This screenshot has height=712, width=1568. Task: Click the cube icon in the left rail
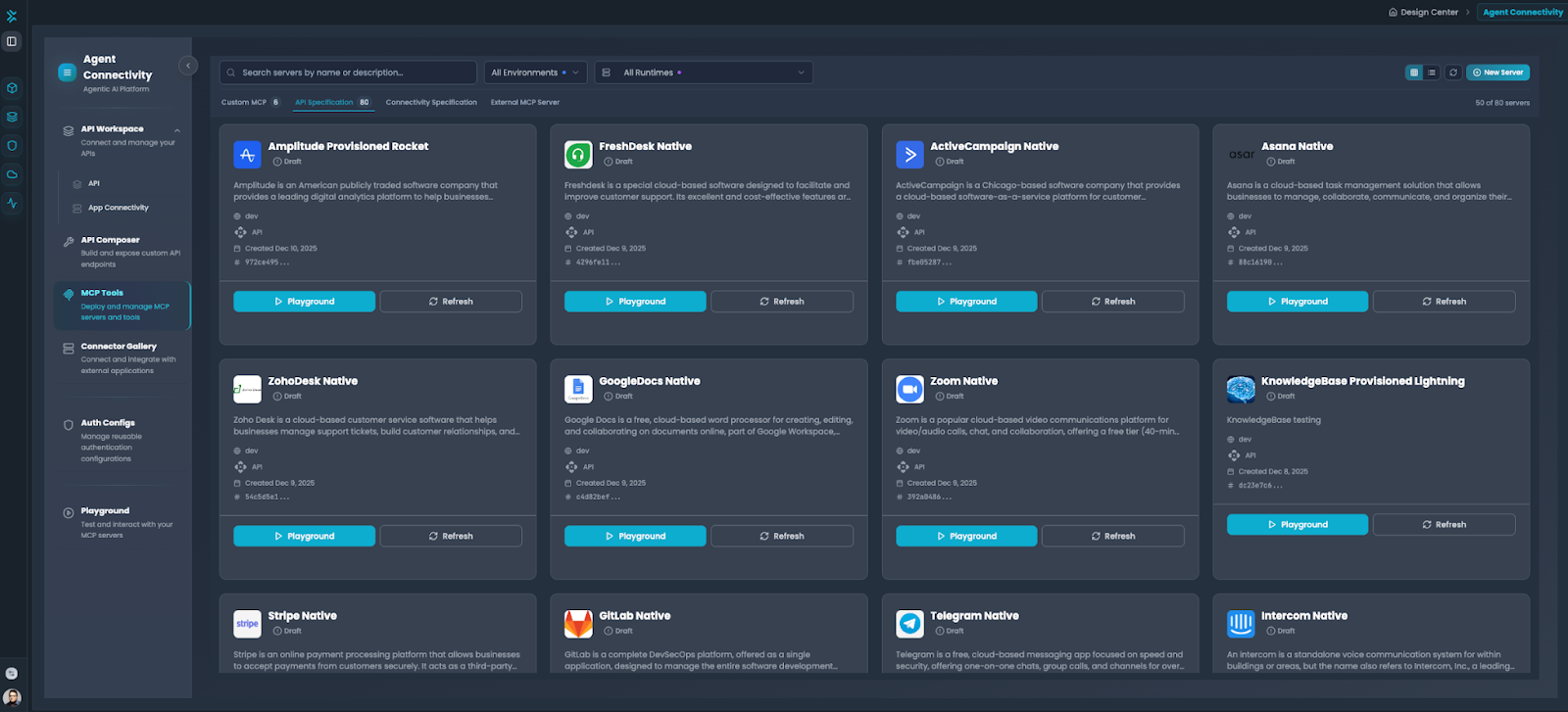12,88
